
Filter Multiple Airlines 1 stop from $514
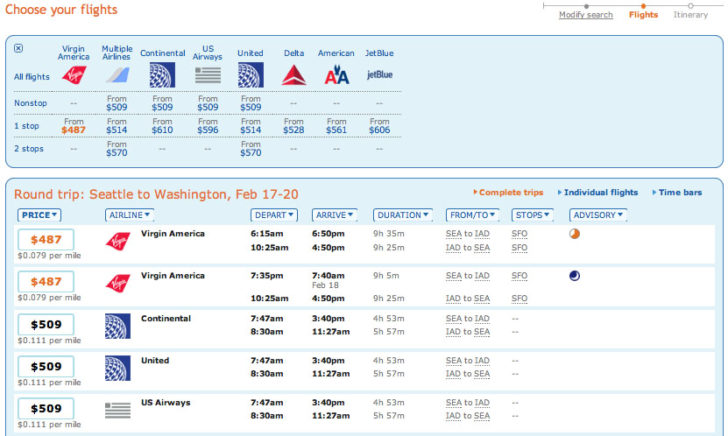coord(117,126)
